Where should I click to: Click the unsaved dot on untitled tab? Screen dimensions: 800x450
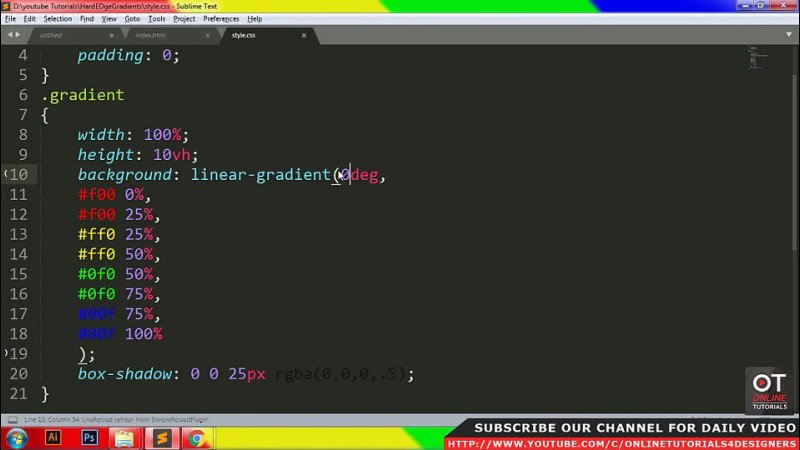(111, 35)
